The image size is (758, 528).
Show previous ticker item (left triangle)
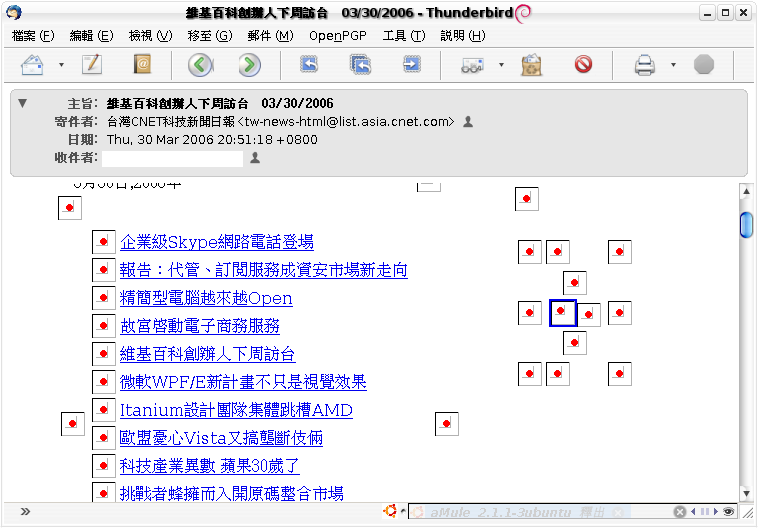coord(693,512)
